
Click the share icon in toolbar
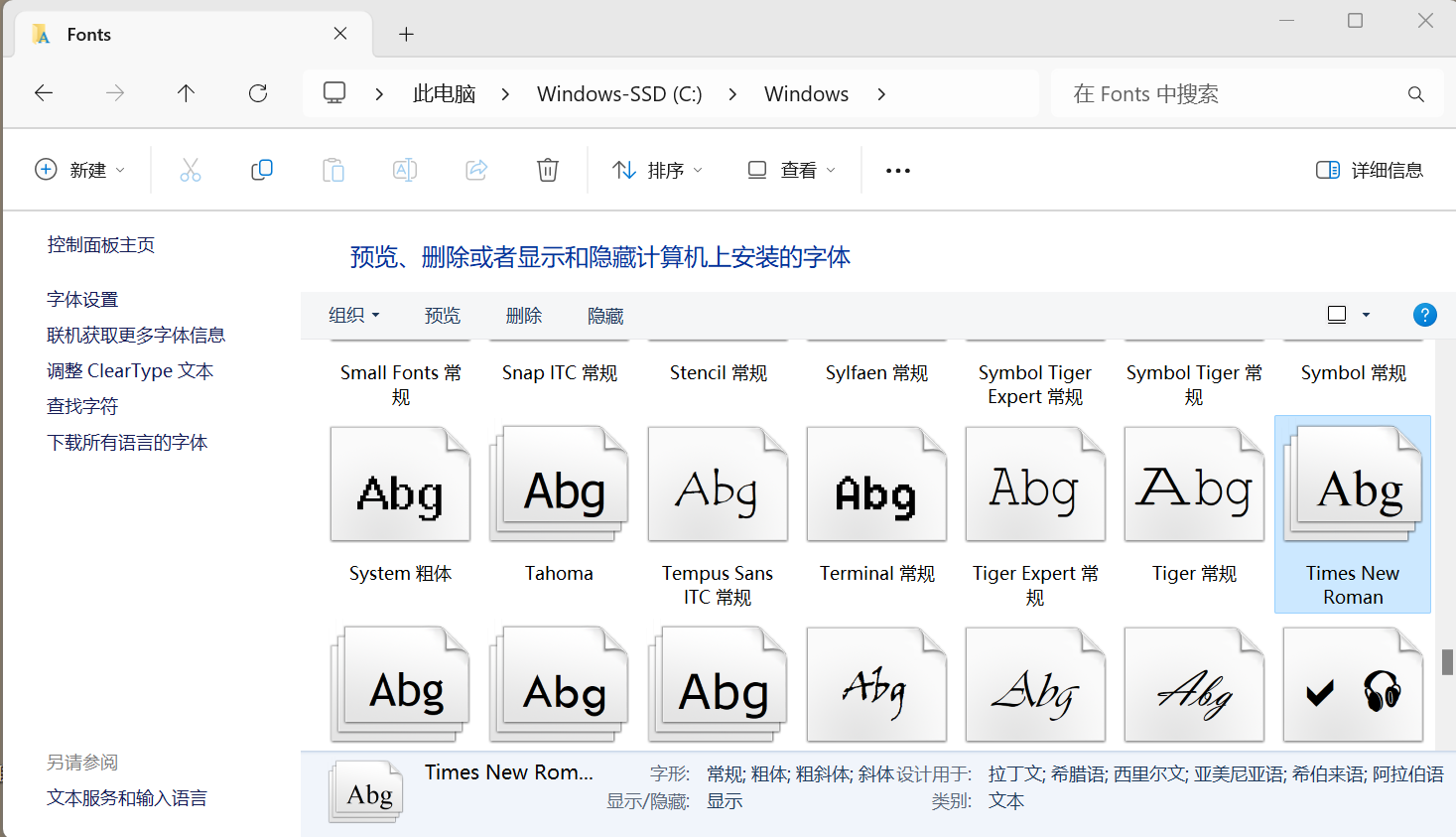(476, 170)
